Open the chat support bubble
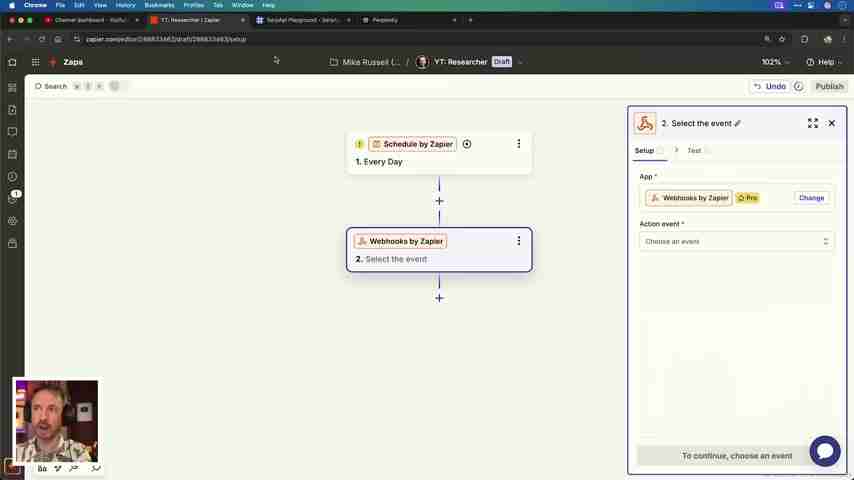The image size is (854, 480). pyautogui.click(x=825, y=451)
